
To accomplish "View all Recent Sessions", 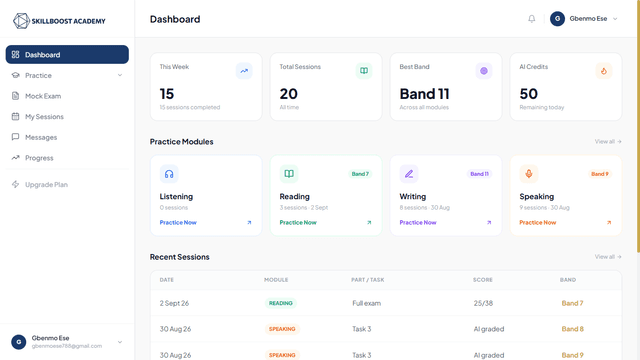I will pos(608,257).
